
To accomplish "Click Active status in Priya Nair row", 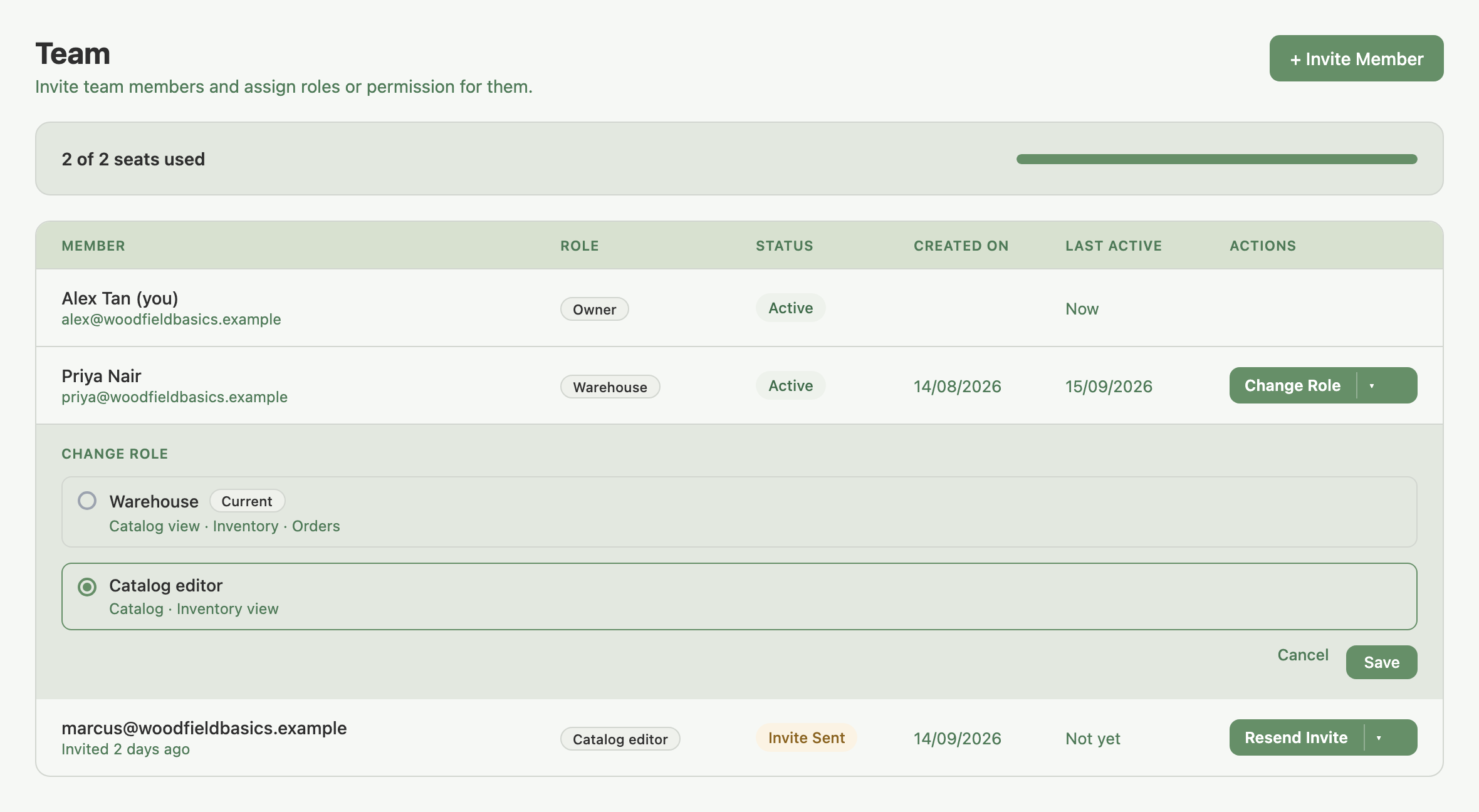I will tap(790, 385).
